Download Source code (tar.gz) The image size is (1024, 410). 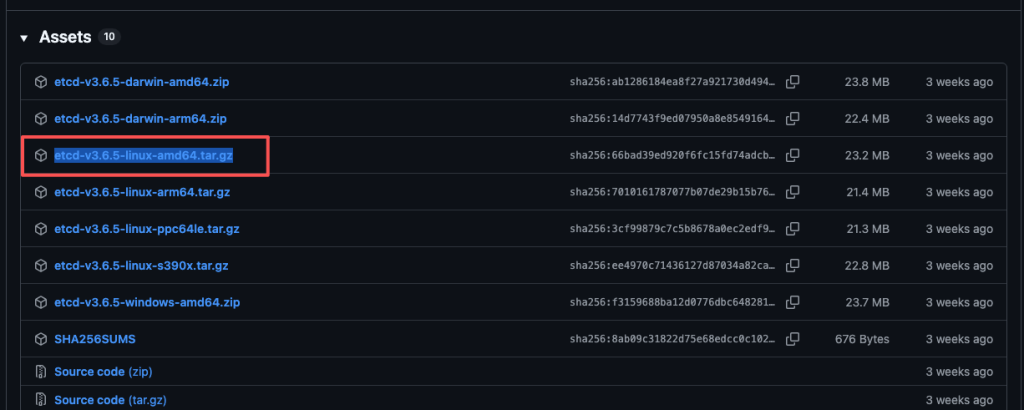pos(110,400)
